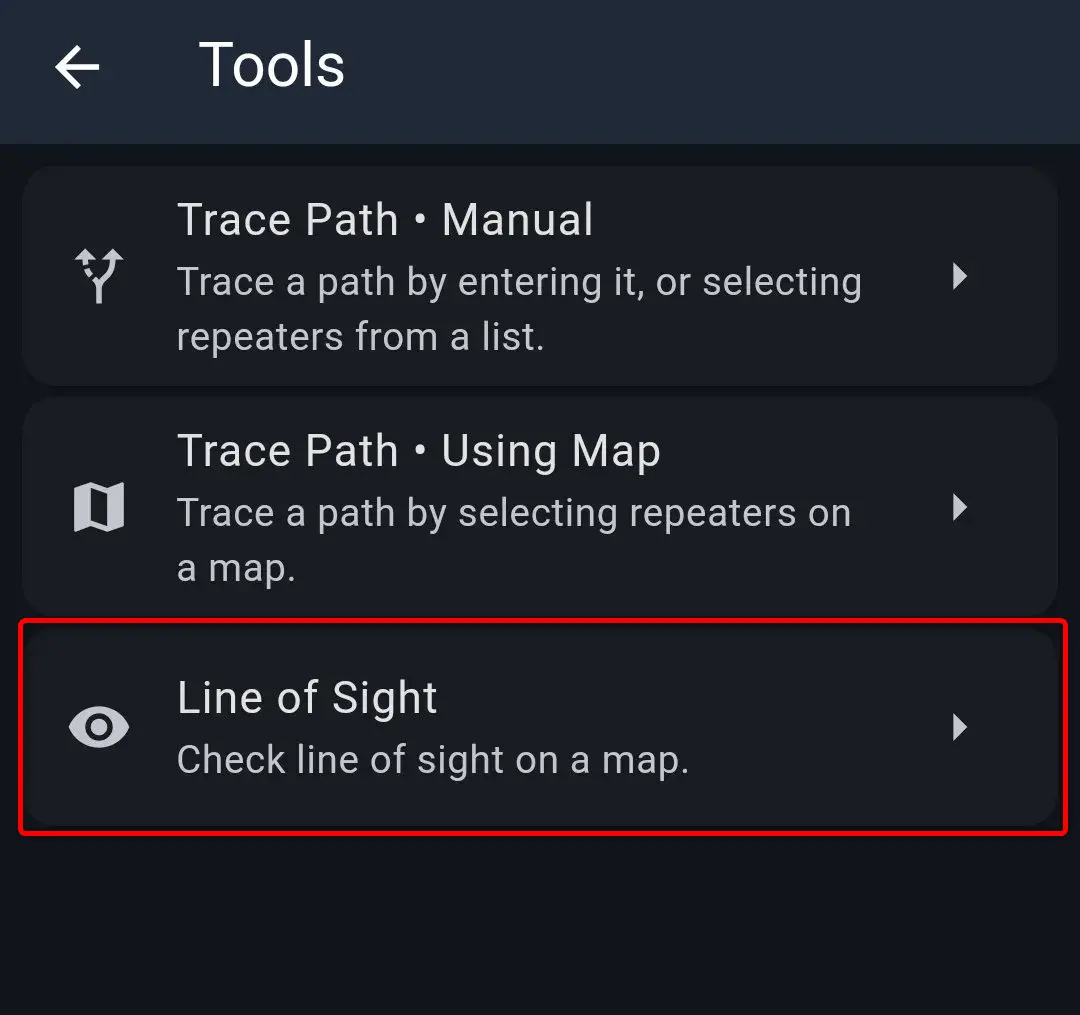Go back using the arrow icon
The height and width of the screenshot is (1015, 1080).
(77, 67)
